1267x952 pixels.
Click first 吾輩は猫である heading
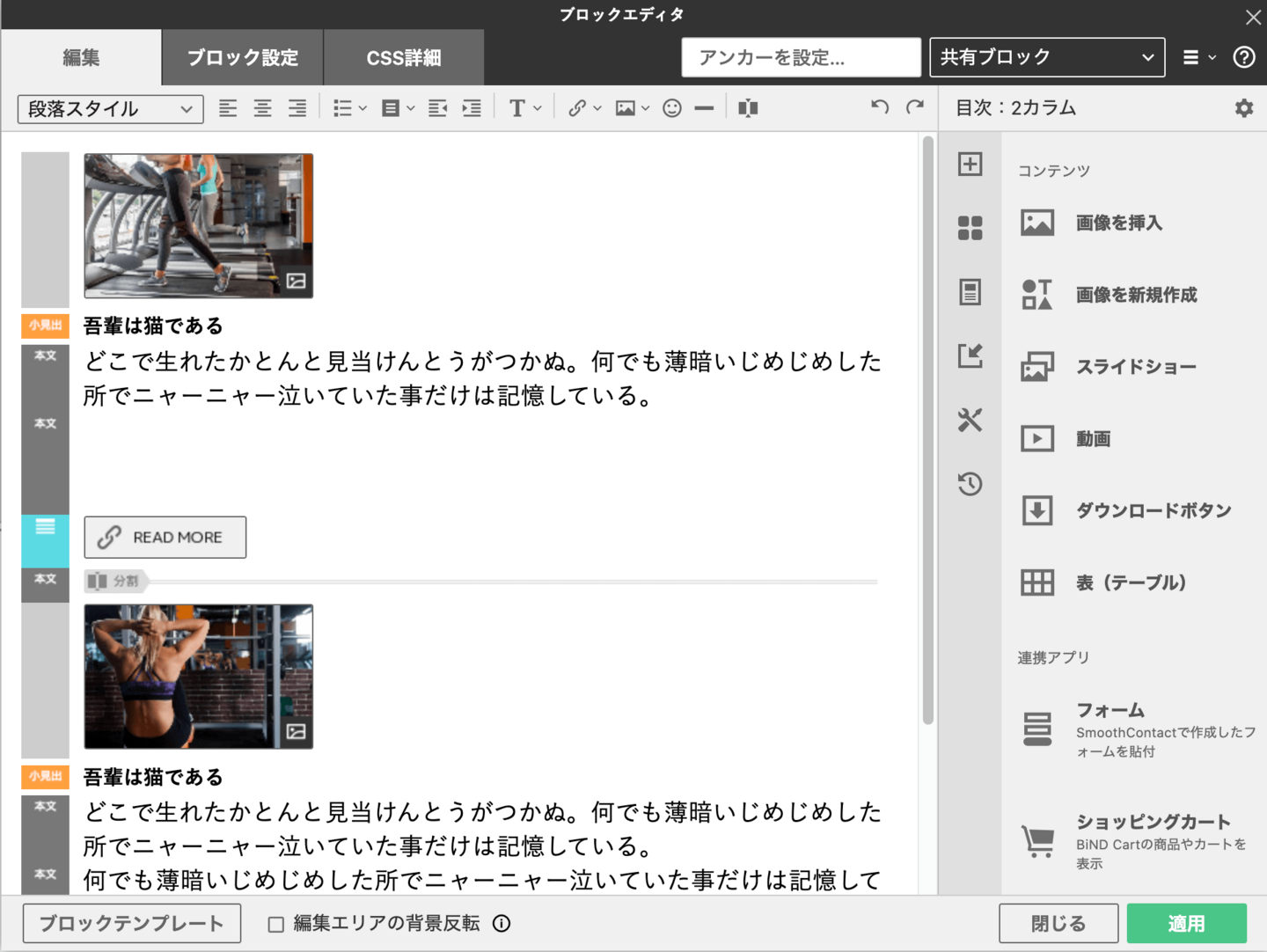(153, 326)
